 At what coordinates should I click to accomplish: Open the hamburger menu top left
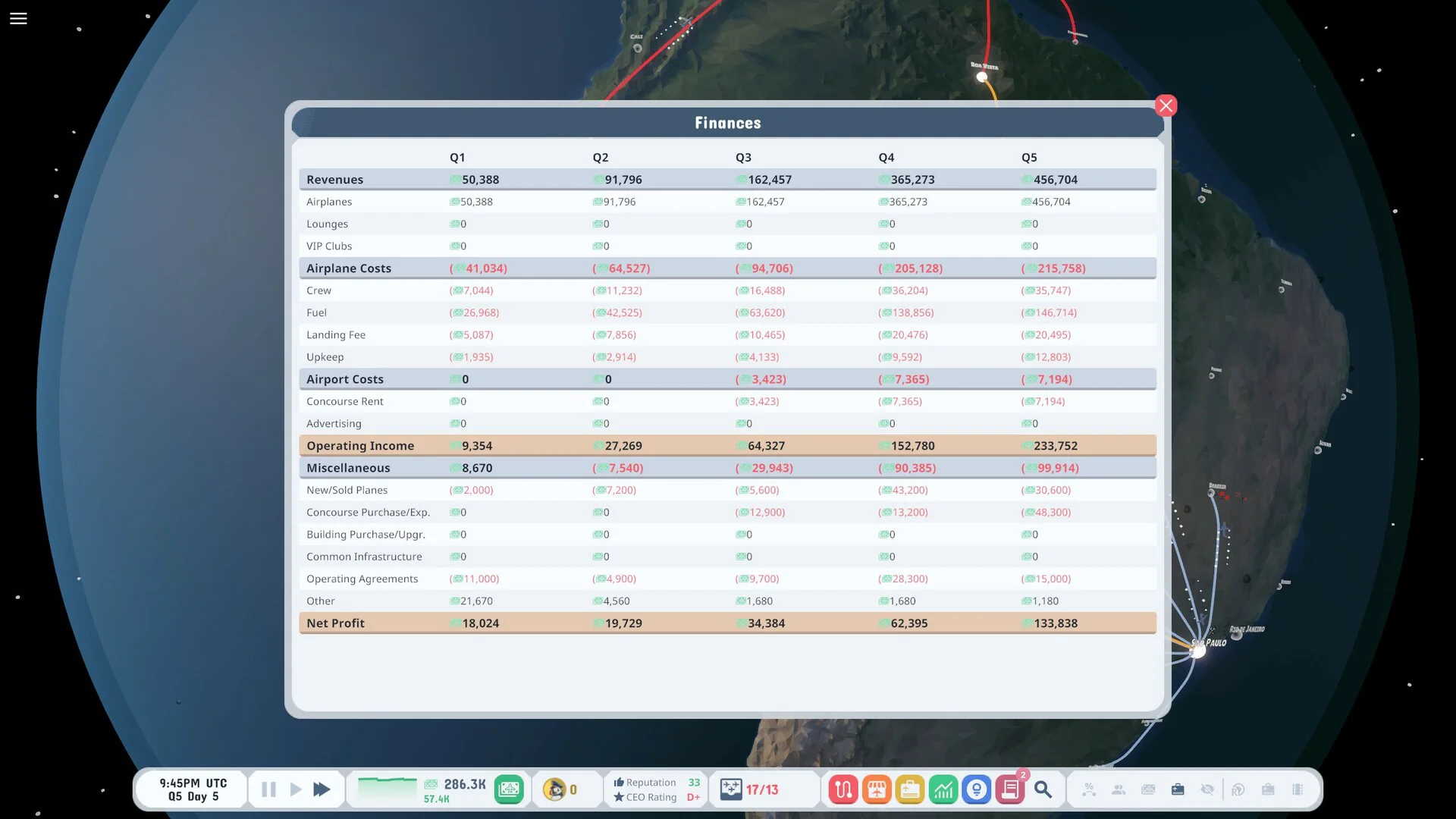click(18, 18)
